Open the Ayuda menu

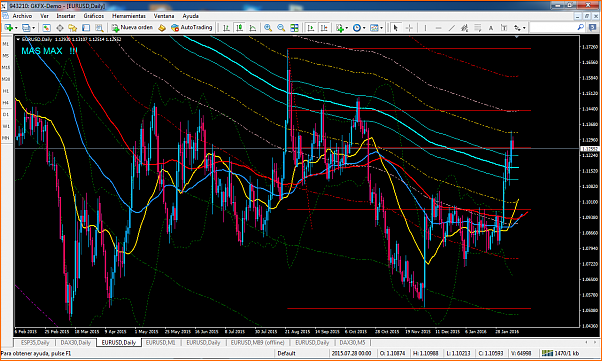click(x=190, y=16)
